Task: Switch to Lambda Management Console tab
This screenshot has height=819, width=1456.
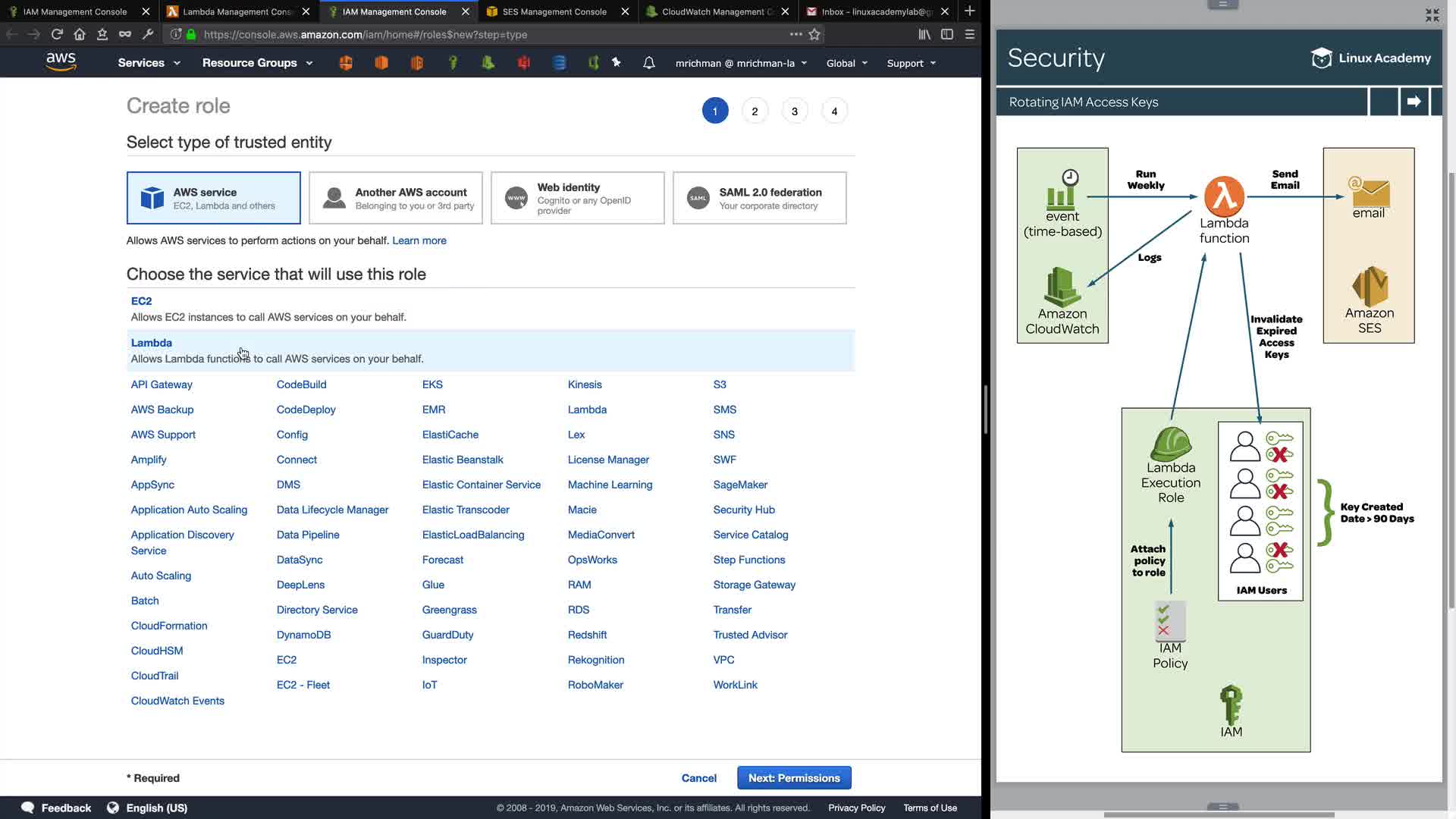Action: click(x=235, y=11)
